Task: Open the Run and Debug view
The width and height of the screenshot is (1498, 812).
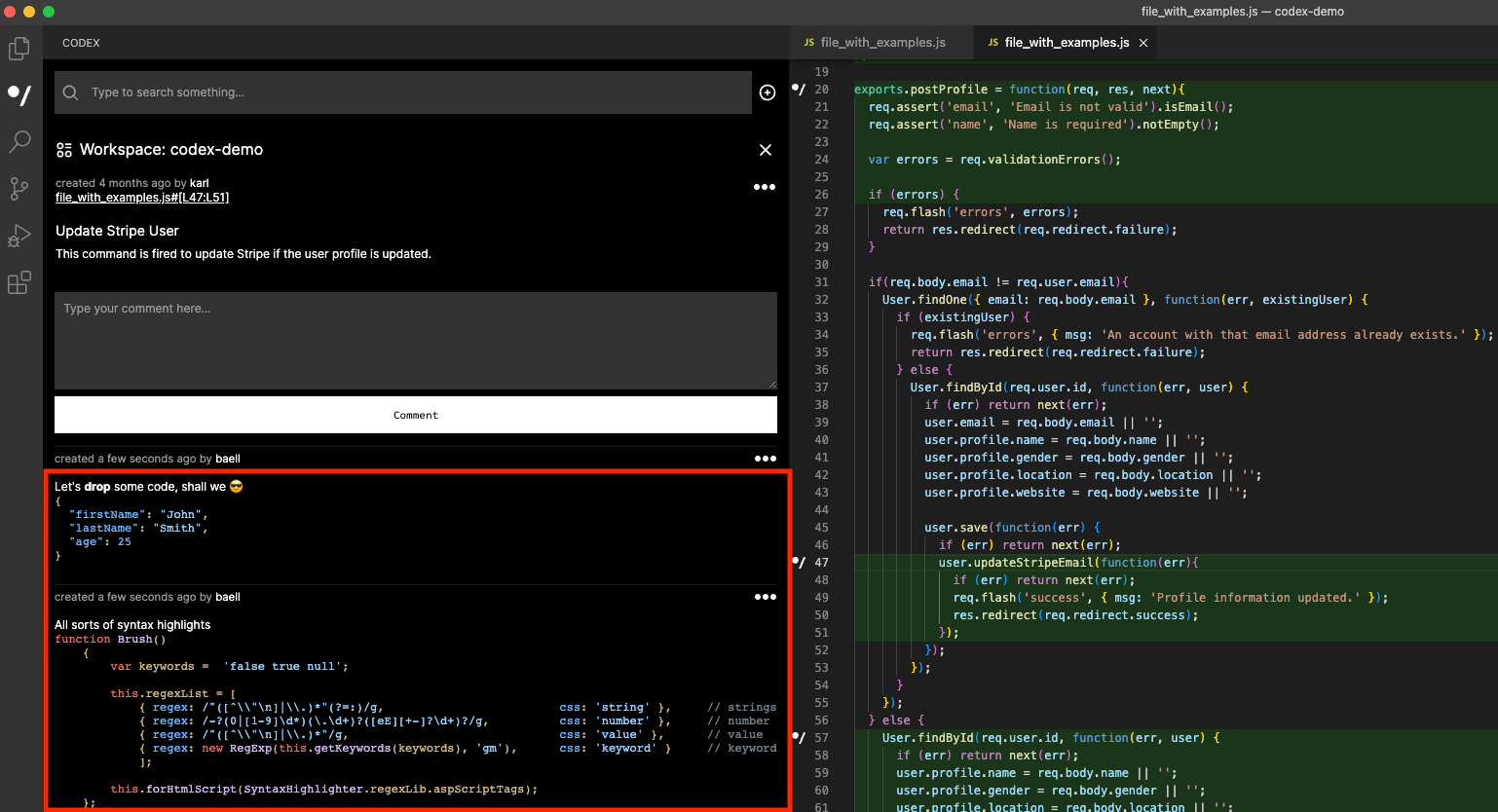Action: tap(19, 236)
